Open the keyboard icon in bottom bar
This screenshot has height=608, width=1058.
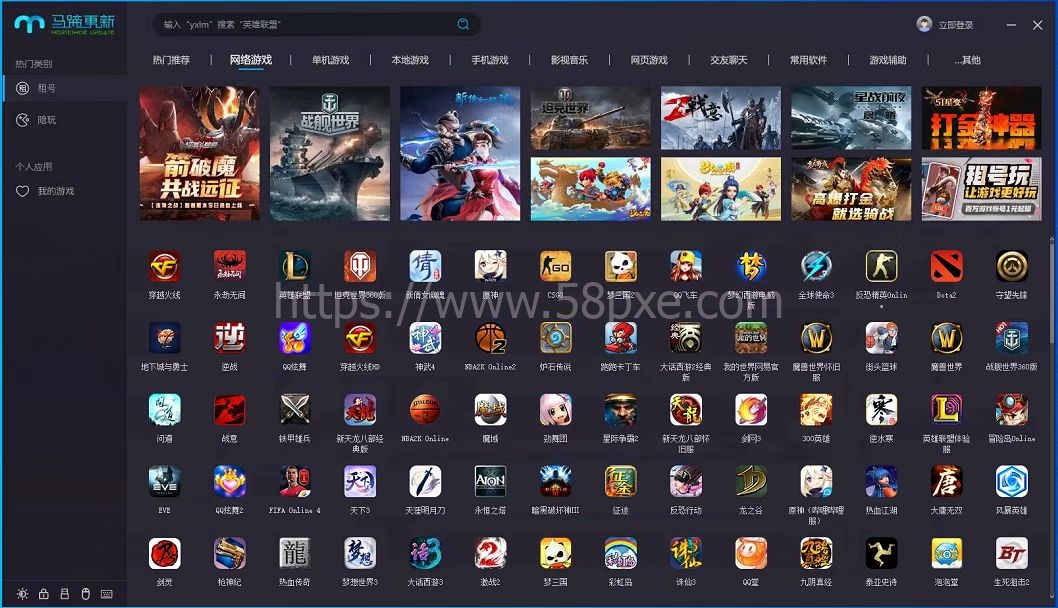(107, 594)
